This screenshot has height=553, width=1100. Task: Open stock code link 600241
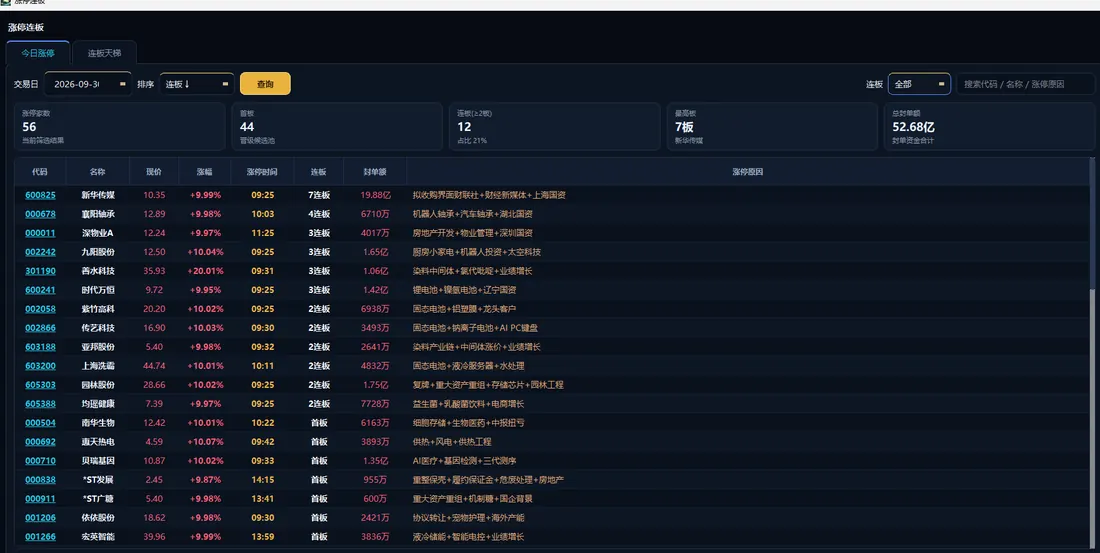pyautogui.click(x=40, y=290)
